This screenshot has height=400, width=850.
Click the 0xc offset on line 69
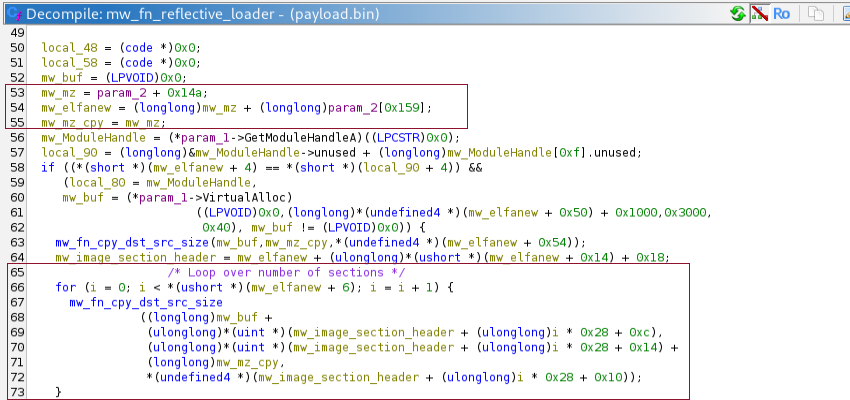pos(640,332)
